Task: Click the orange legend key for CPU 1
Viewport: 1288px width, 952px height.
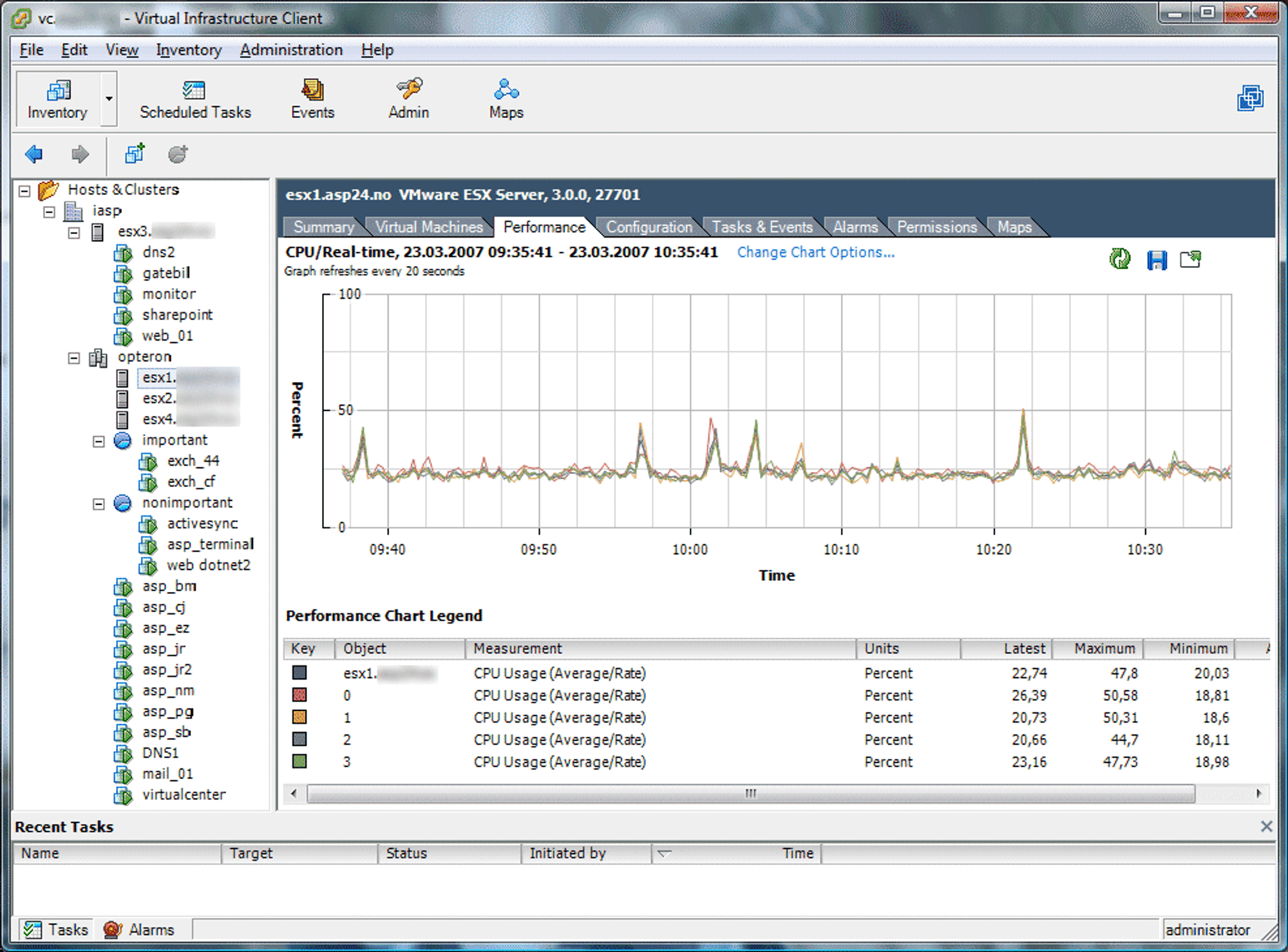Action: point(299,717)
